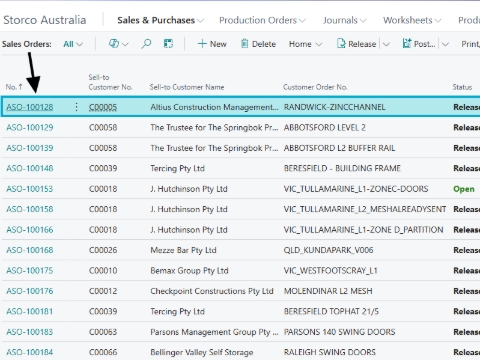Click the Storco Australia company name
Image resolution: width=480 pixels, height=360 pixels.
[x=45, y=20]
